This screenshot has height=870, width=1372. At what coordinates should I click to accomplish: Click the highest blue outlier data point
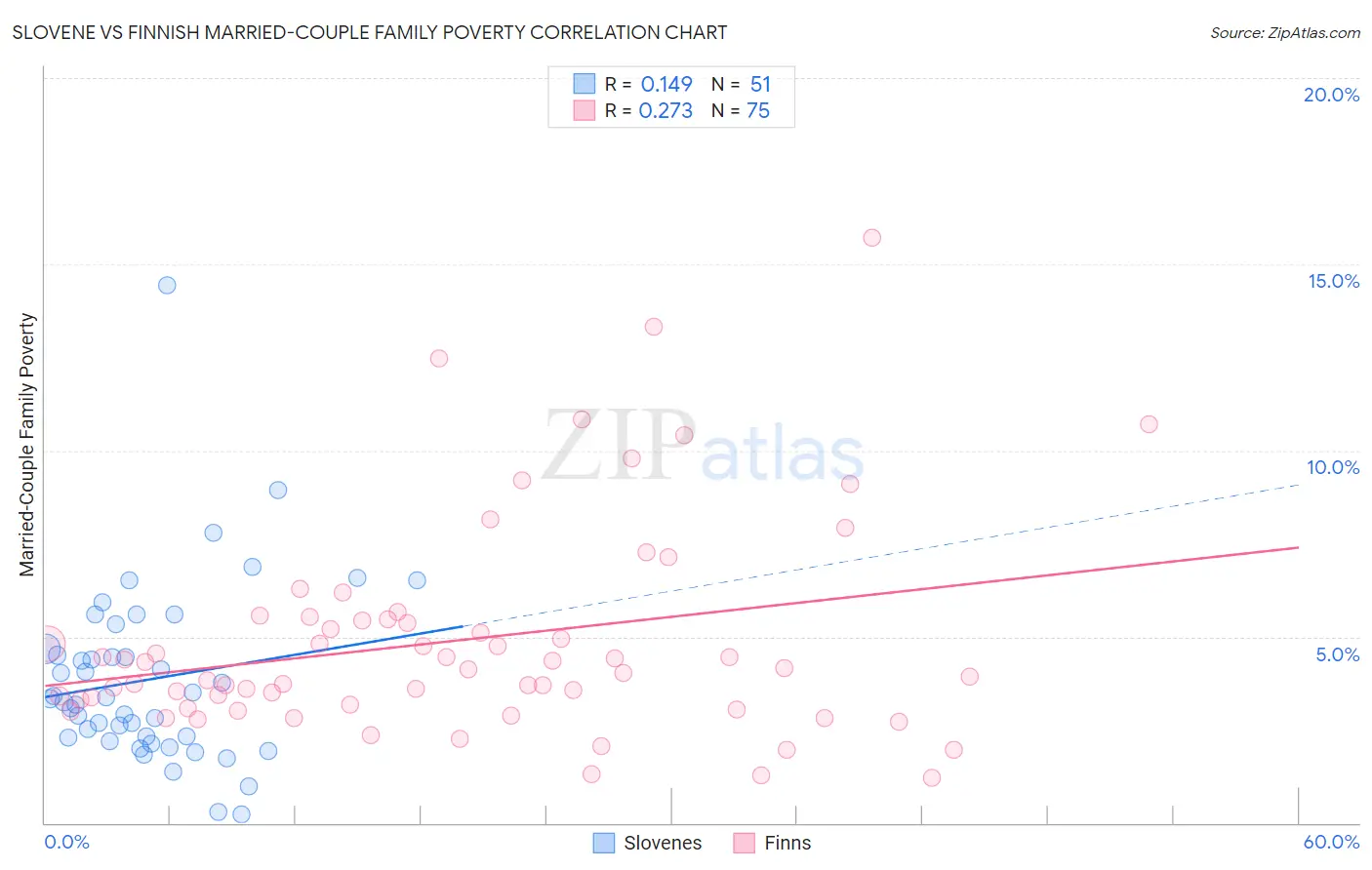167,286
